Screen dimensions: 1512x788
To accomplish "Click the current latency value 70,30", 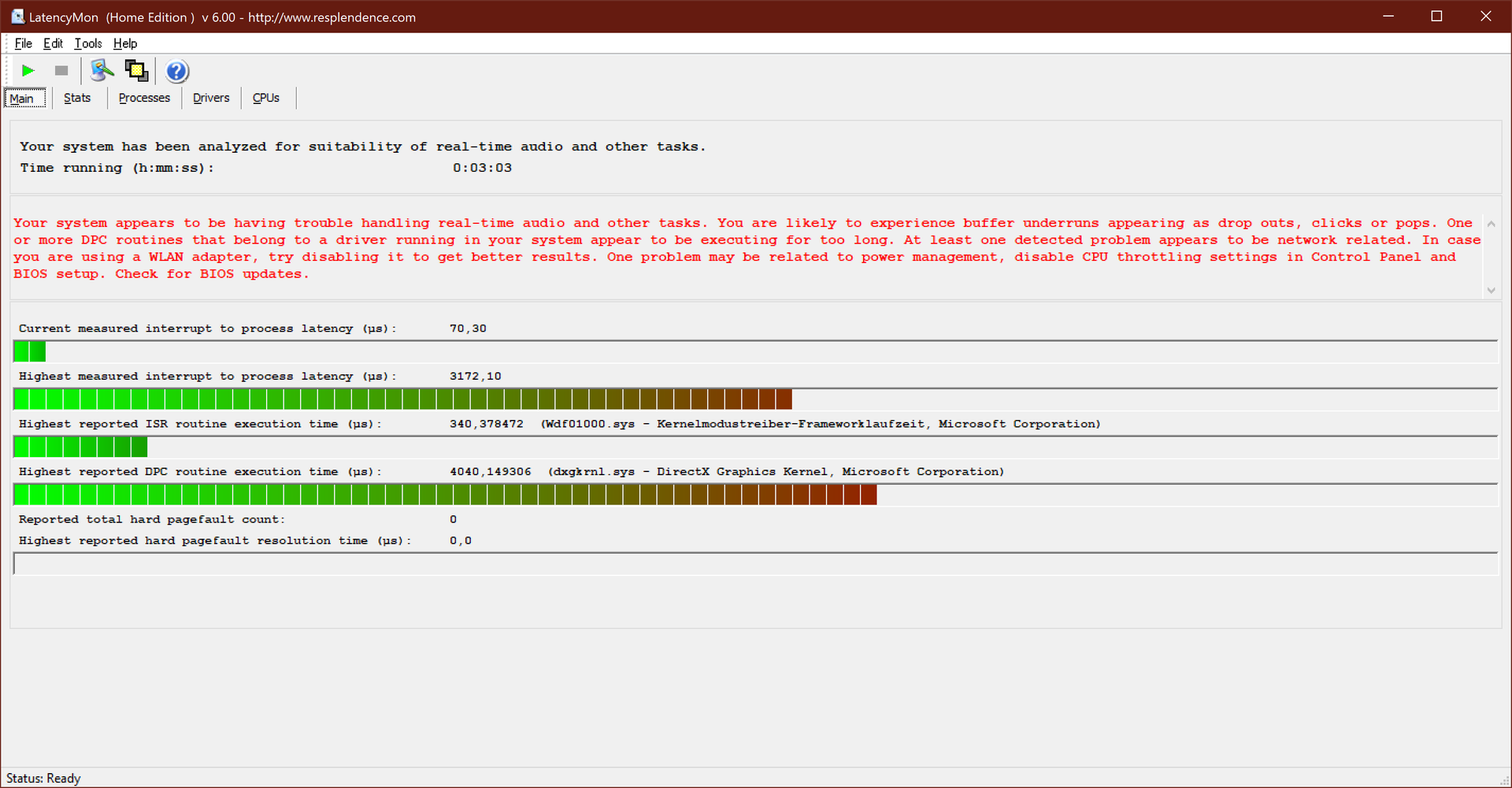I will point(468,329).
